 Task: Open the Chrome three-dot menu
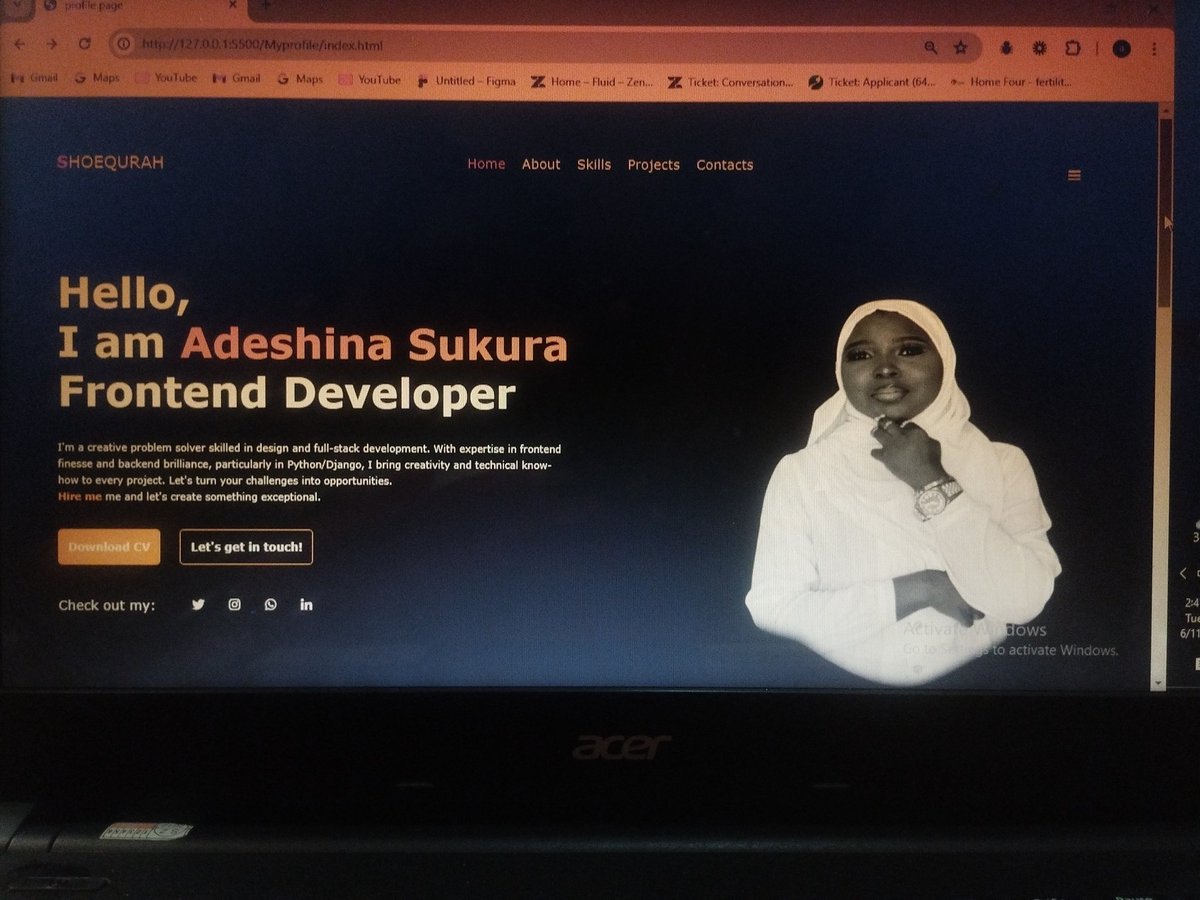tap(1156, 46)
